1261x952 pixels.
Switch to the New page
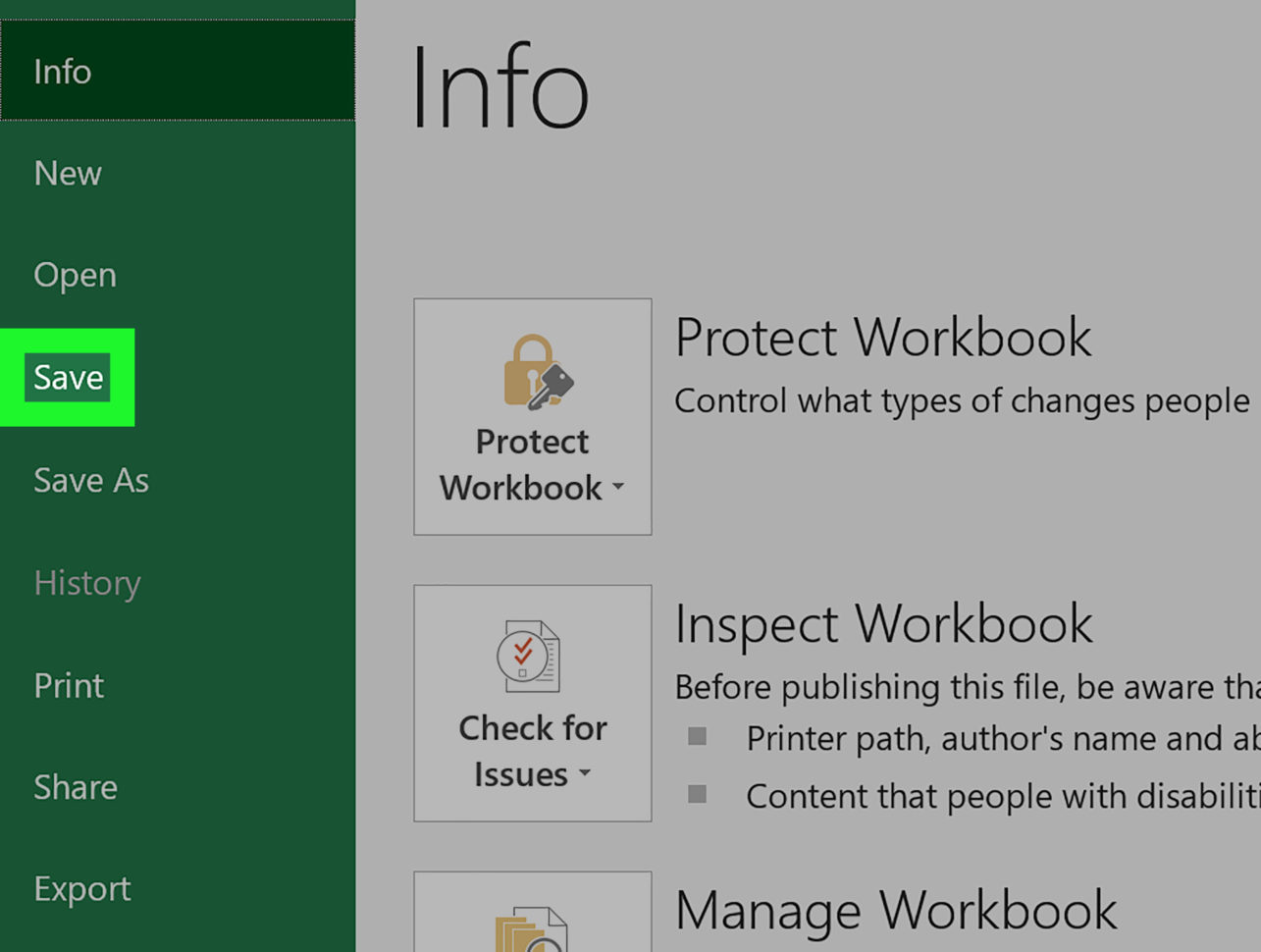(x=67, y=173)
